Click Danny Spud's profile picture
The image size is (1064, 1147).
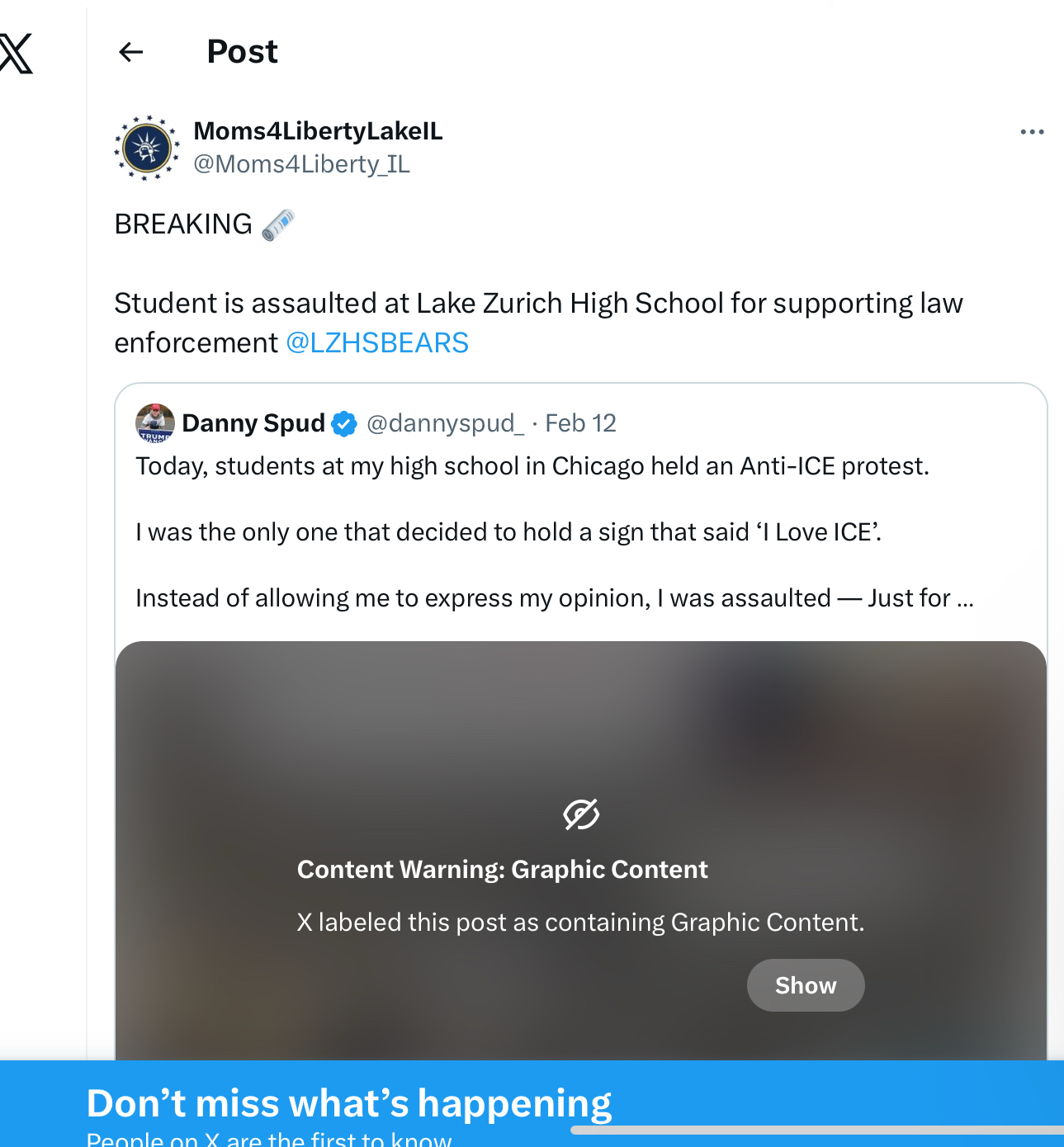point(154,423)
